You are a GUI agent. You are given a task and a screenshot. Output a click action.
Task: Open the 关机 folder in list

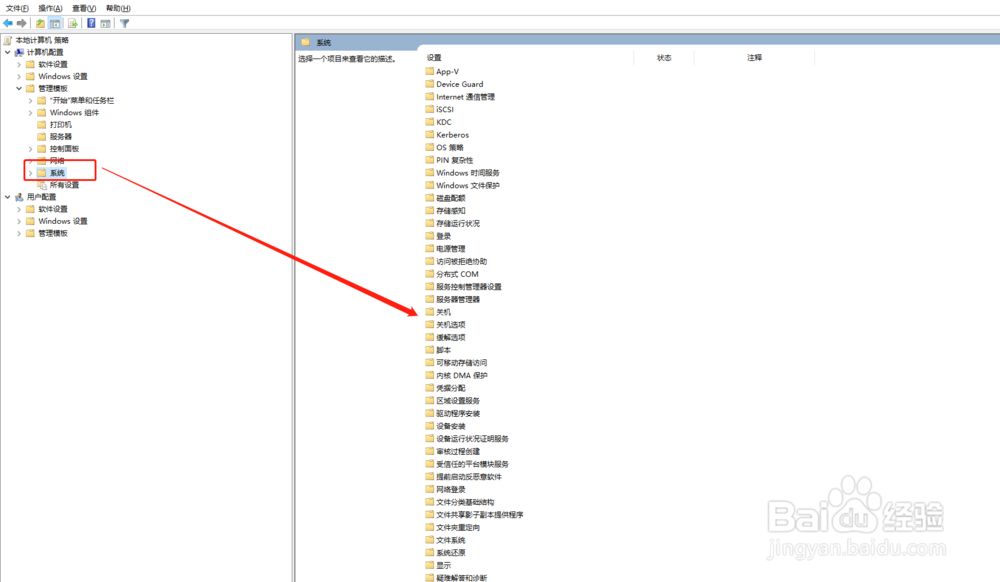(443, 312)
